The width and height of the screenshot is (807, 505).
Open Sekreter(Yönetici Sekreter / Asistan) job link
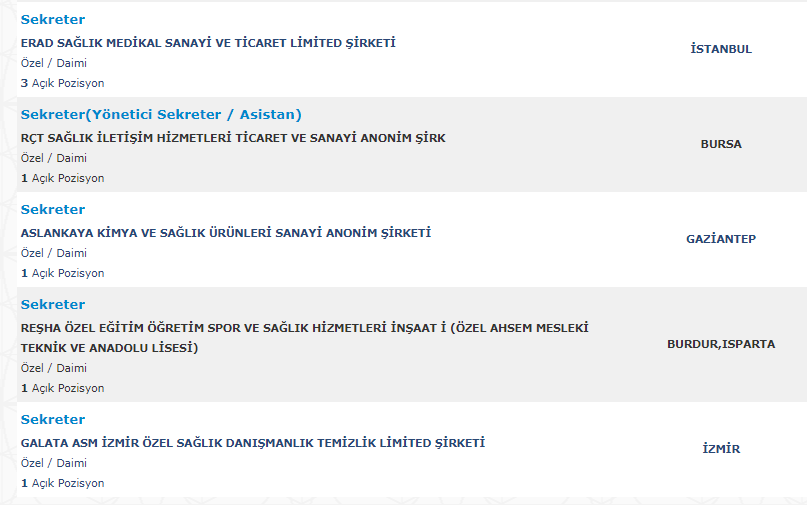pos(161,115)
